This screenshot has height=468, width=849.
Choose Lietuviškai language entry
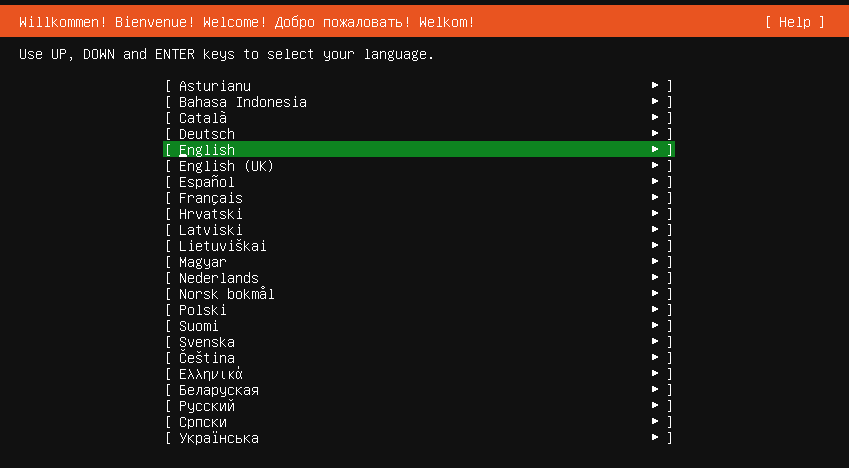[419, 245]
